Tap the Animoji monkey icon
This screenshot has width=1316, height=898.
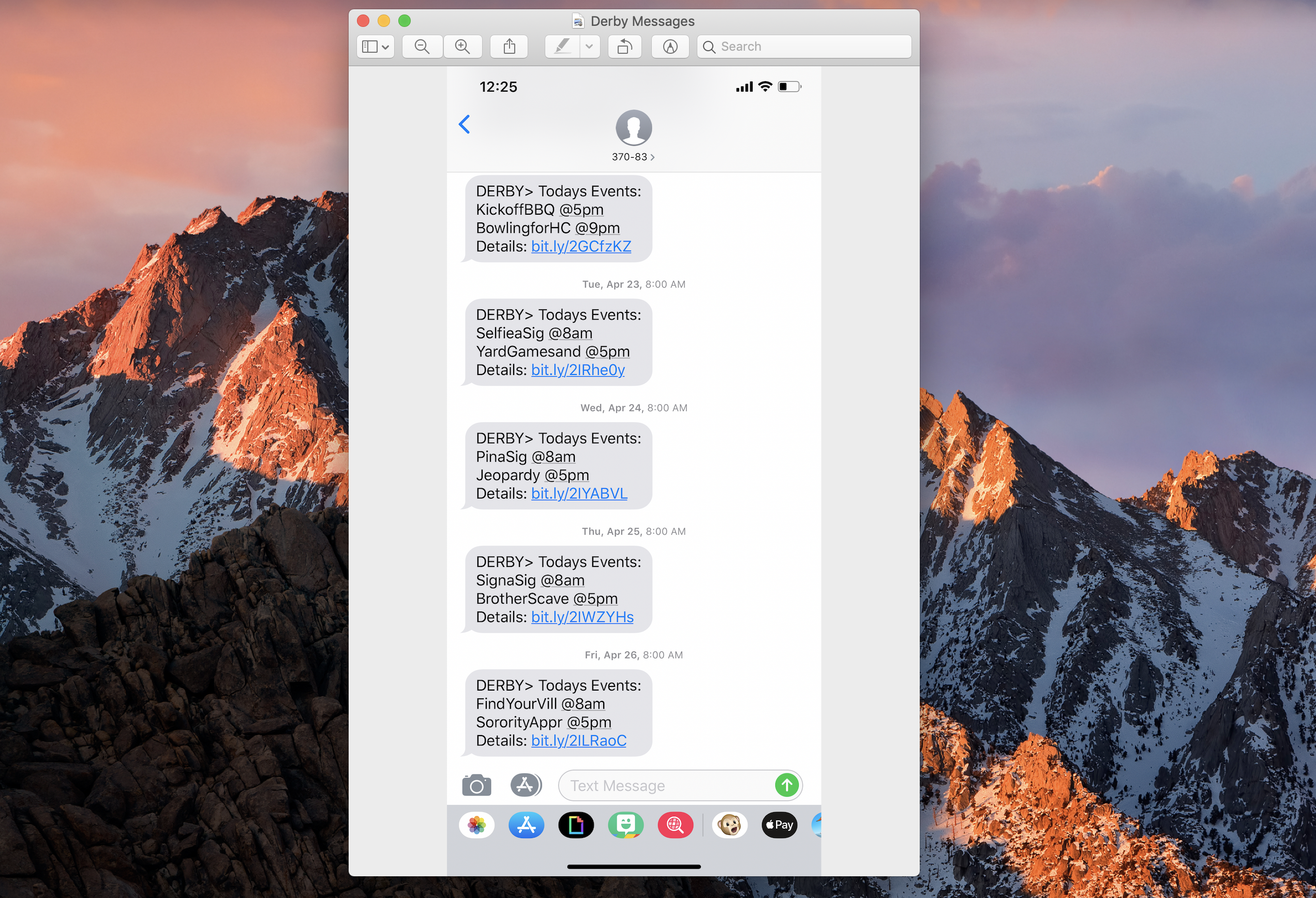coord(729,825)
